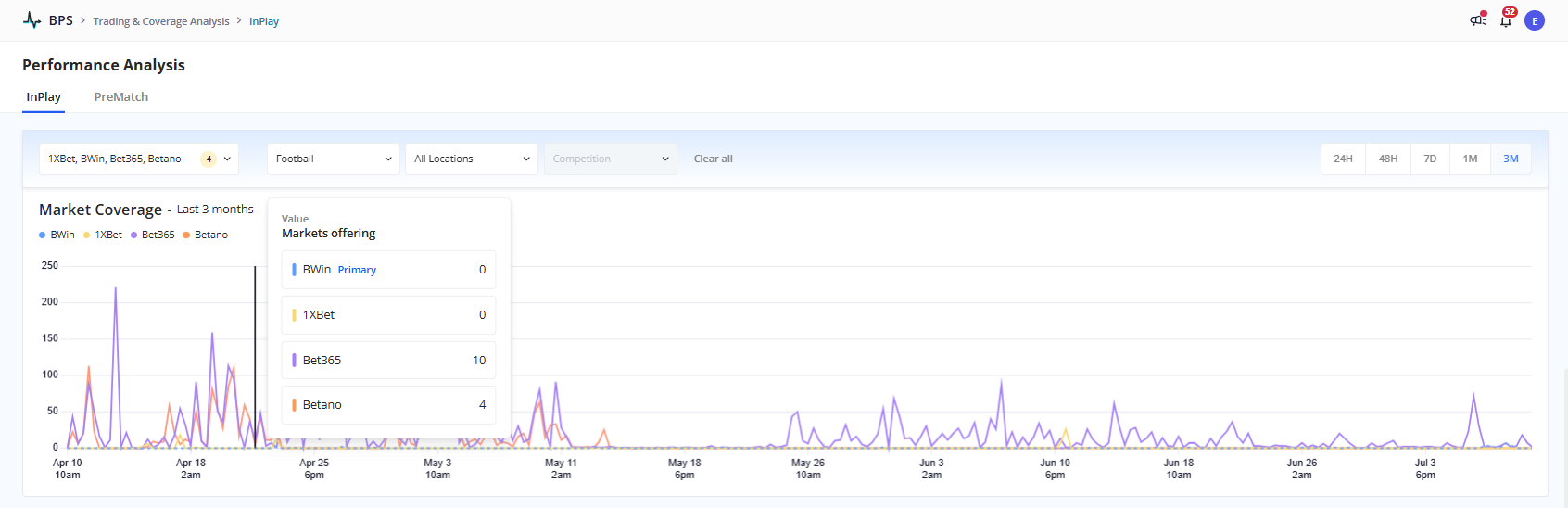Click the Clear all filters button
1568x508 pixels.
[x=713, y=159]
